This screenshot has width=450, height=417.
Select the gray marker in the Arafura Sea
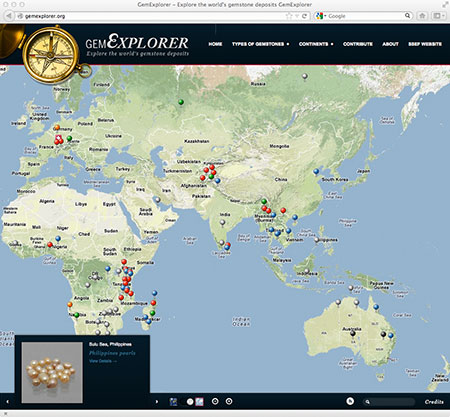[x=350, y=288]
